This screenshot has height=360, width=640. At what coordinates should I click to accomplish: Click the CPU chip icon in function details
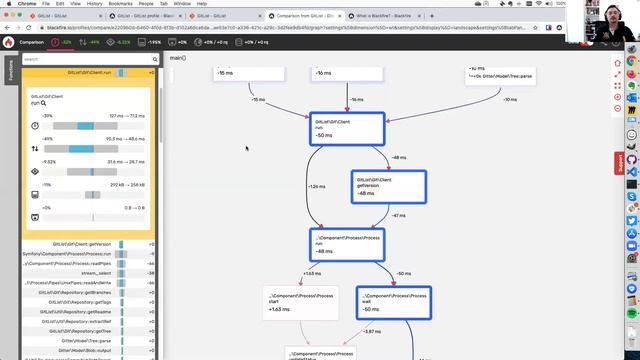(x=35, y=172)
